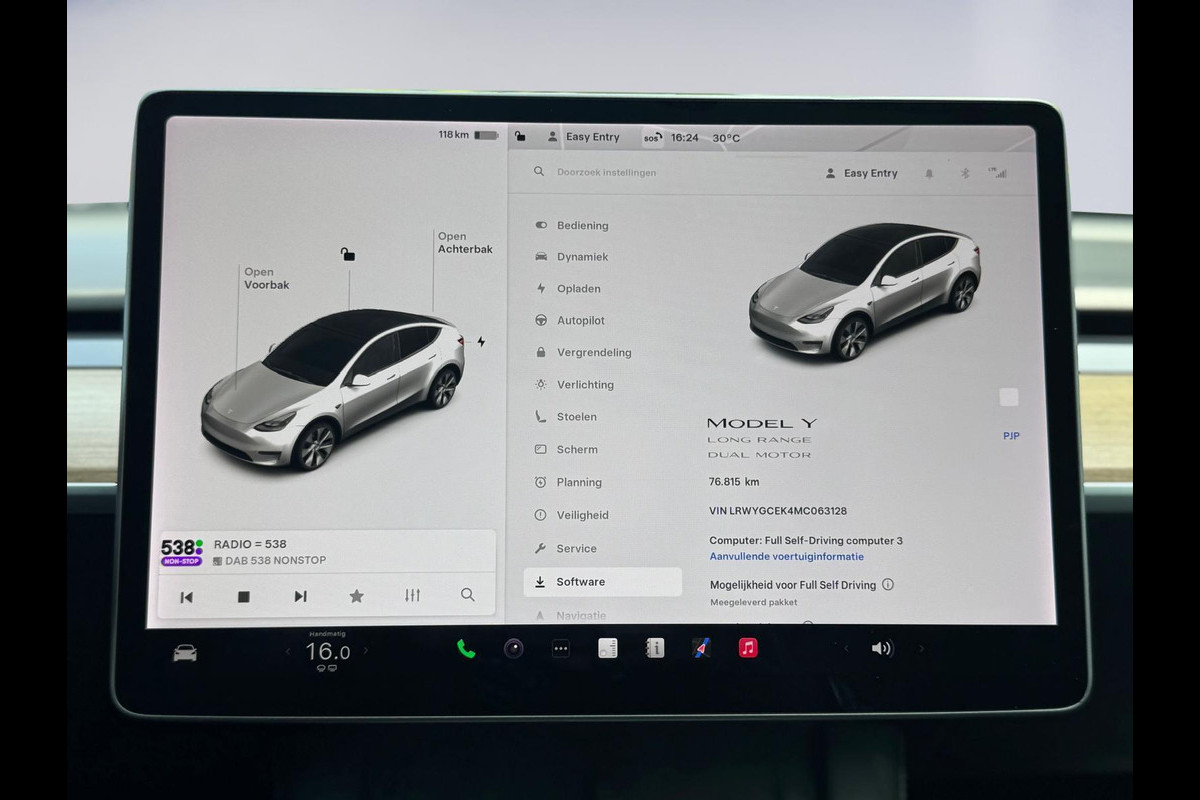Stop radio playback
This screenshot has width=1200, height=800.
(x=243, y=596)
